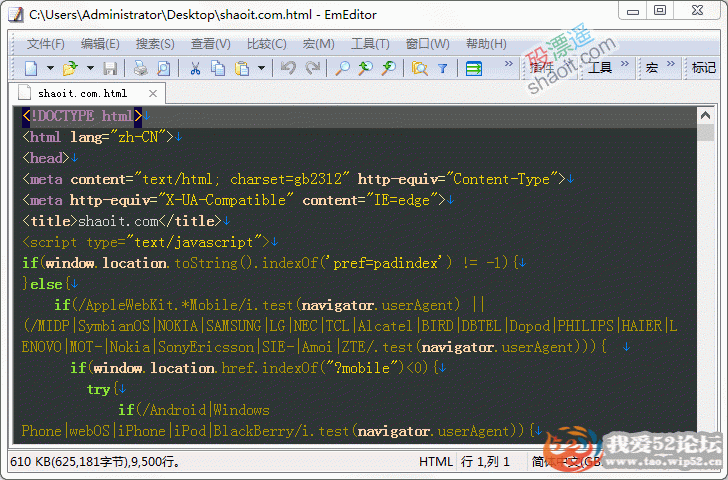Click the <html lang="zh-CN"> line
728x480 pixels.
point(102,137)
